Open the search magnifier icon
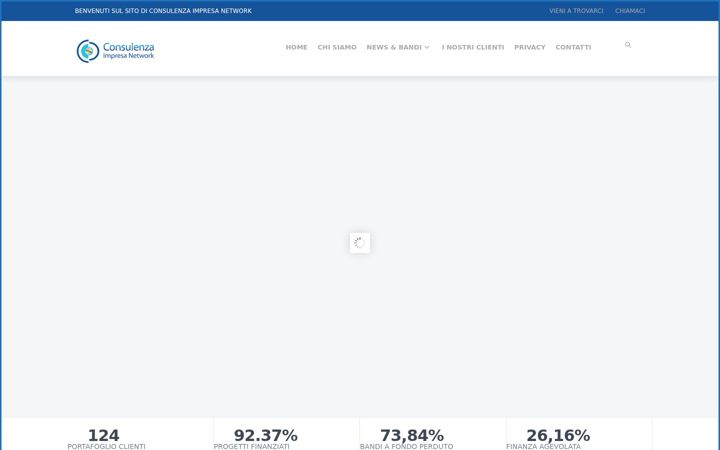The image size is (720, 450). point(628,45)
